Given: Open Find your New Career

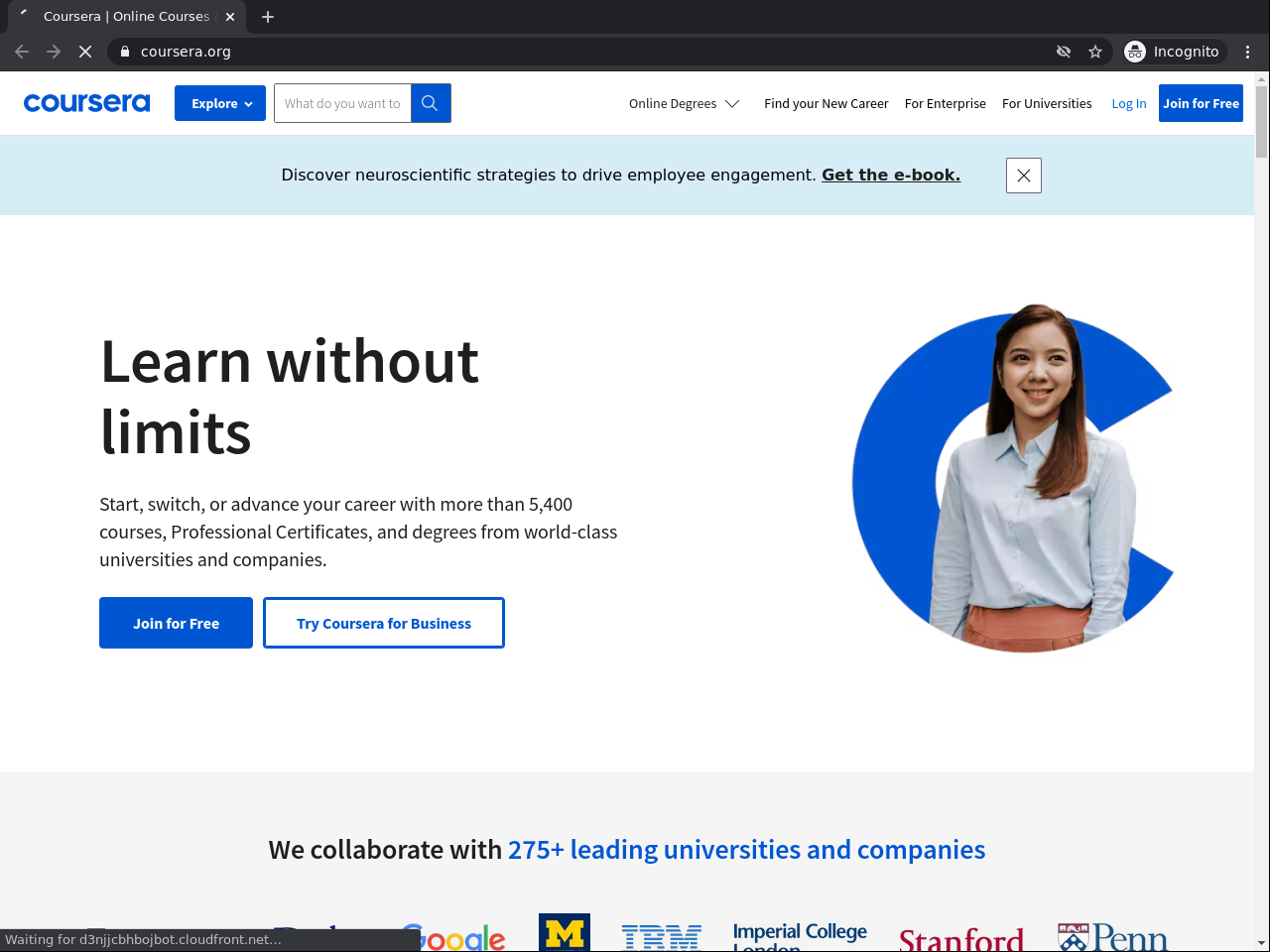Looking at the screenshot, I should pos(826,103).
